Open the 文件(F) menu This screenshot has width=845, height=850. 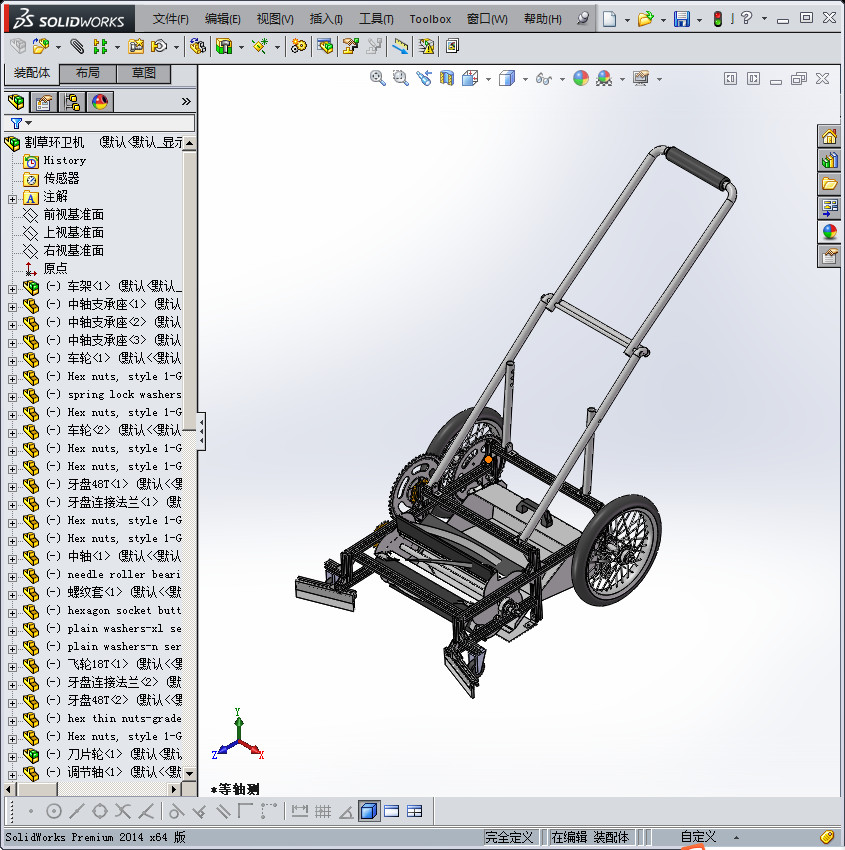coord(171,19)
